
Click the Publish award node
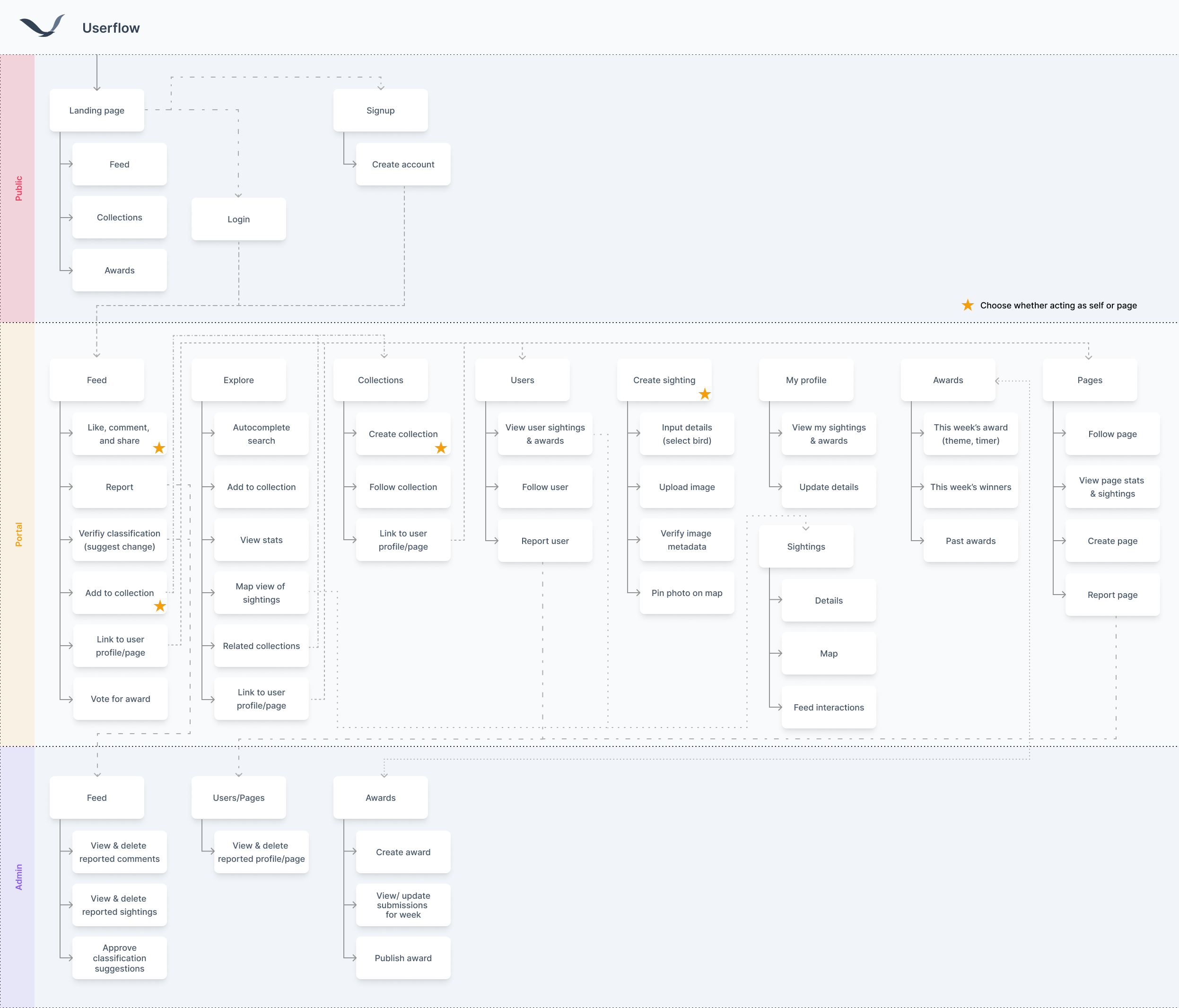click(403, 958)
